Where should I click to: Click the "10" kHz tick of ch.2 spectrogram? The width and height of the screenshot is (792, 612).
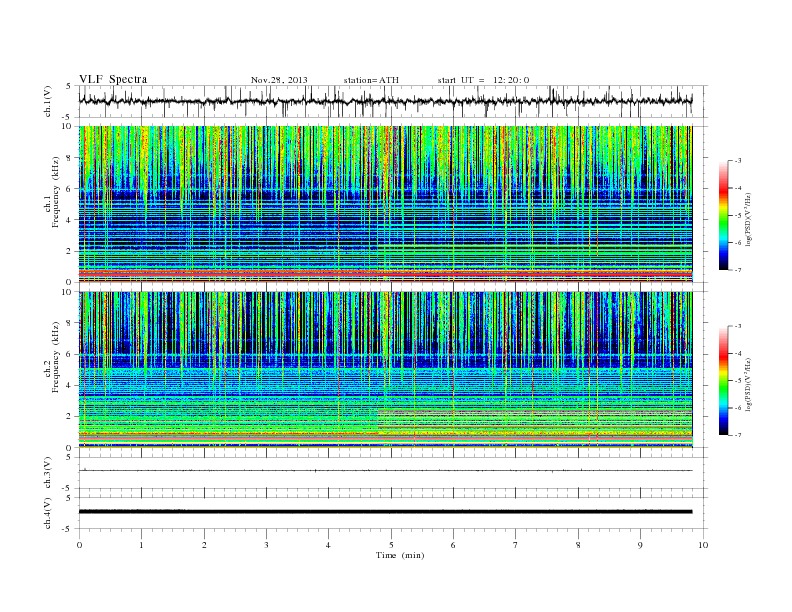tap(68, 292)
